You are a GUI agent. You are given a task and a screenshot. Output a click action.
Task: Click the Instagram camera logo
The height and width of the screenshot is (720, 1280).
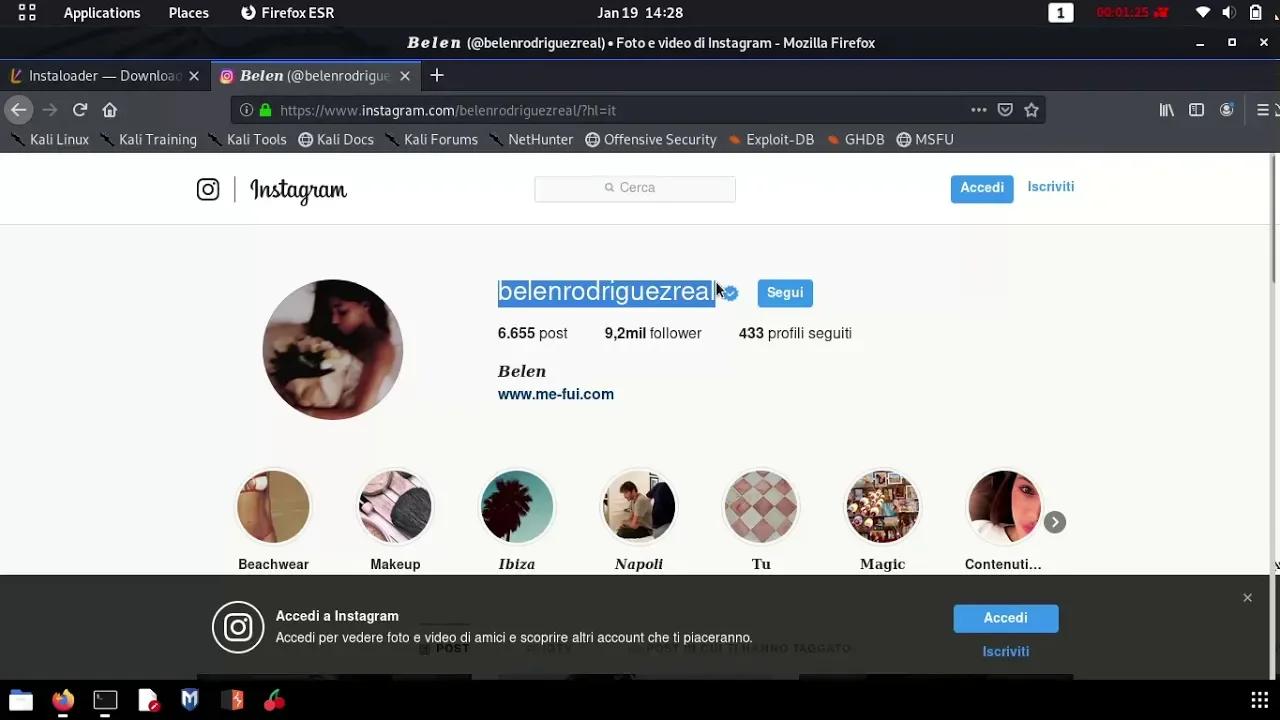point(207,189)
